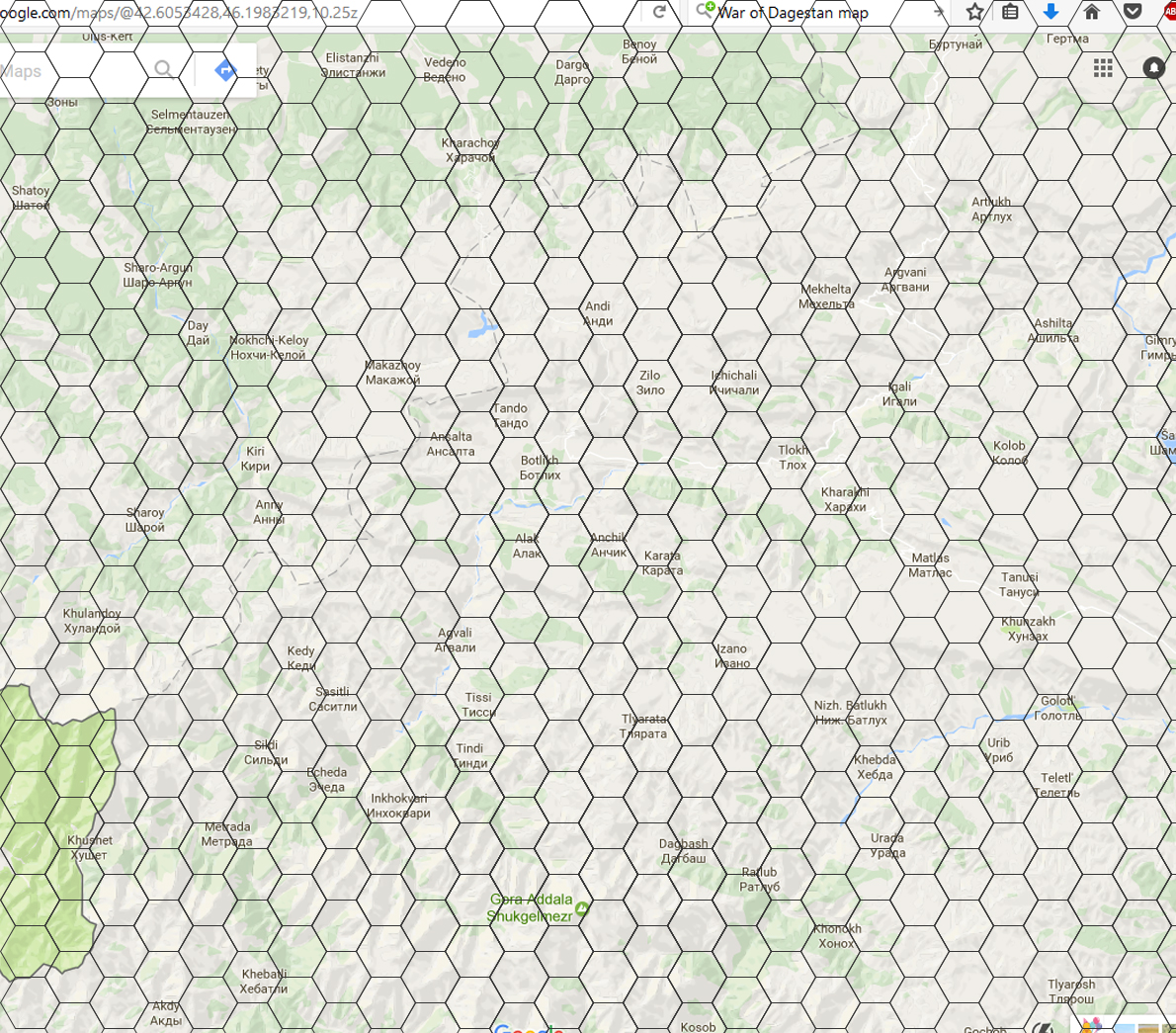
Task: Click the Tlokh label
Action: pyautogui.click(x=793, y=457)
